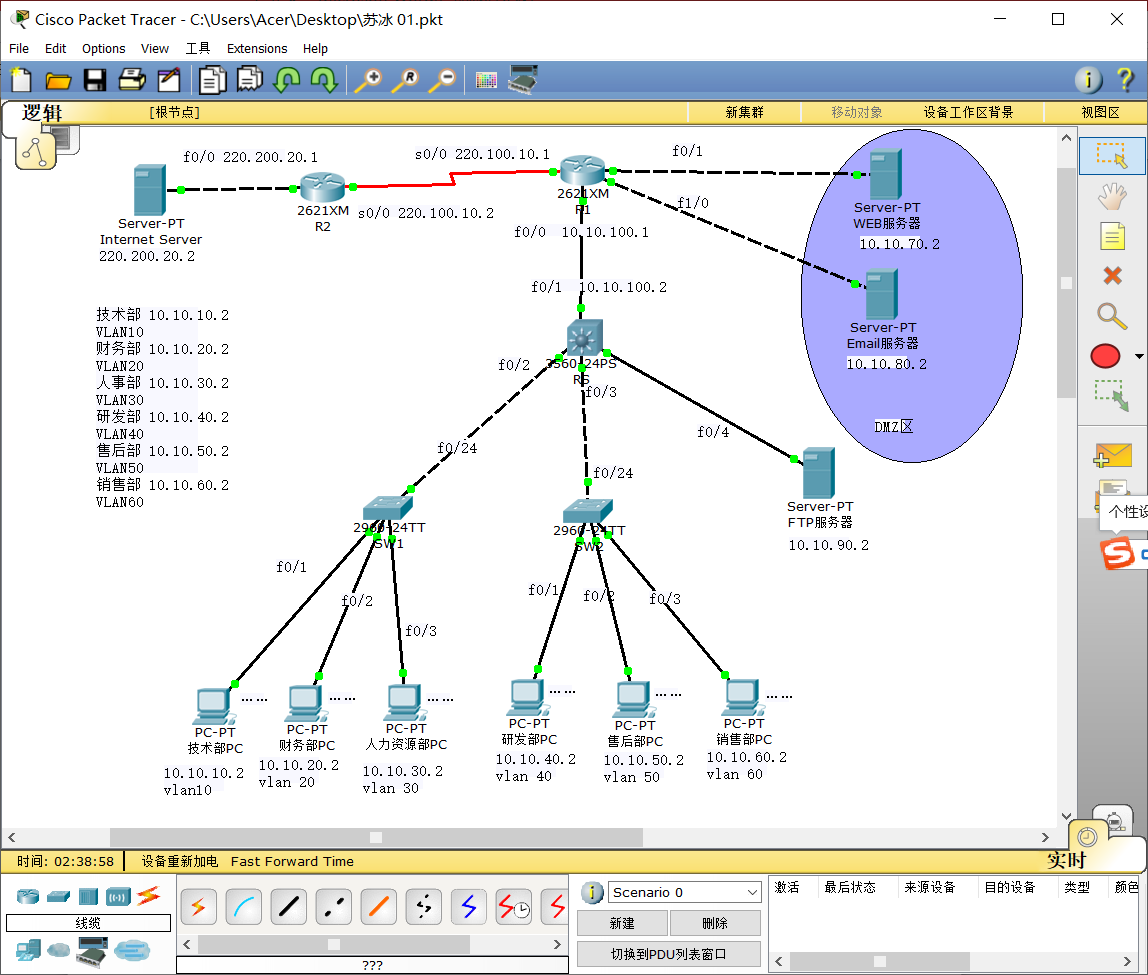Click 切换到PDU列表窗口 button

point(668,955)
